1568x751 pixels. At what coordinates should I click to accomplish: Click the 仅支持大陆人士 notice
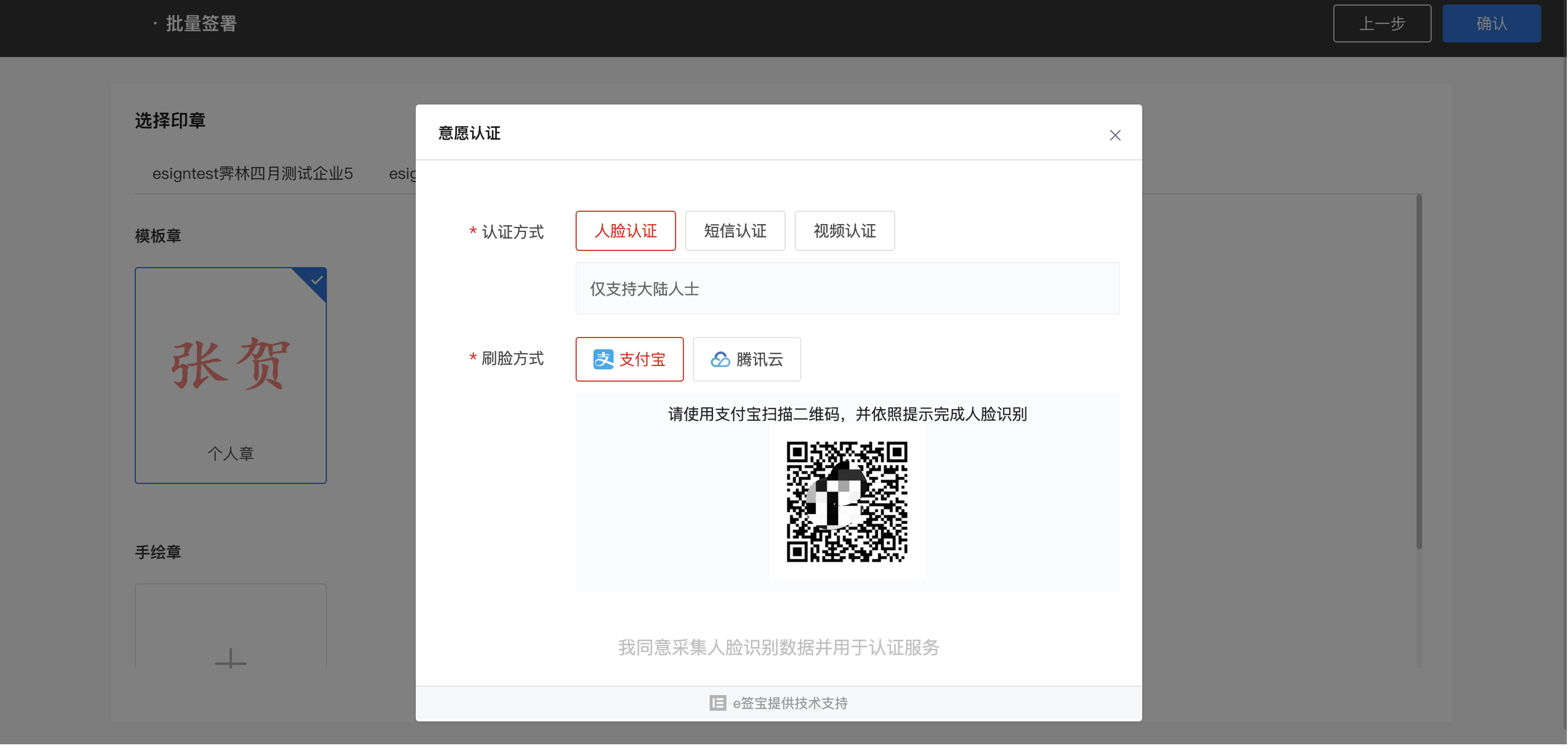coord(847,288)
